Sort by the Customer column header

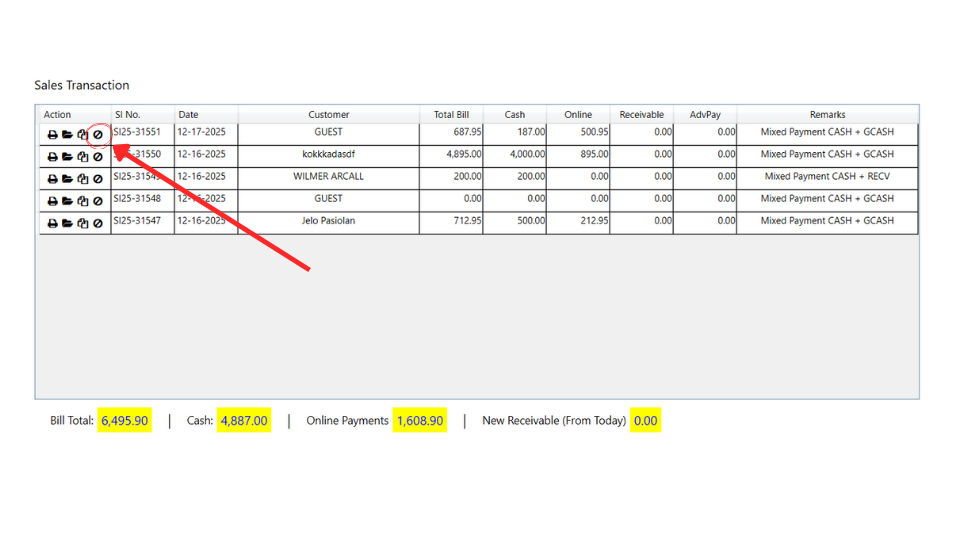pyautogui.click(x=328, y=115)
